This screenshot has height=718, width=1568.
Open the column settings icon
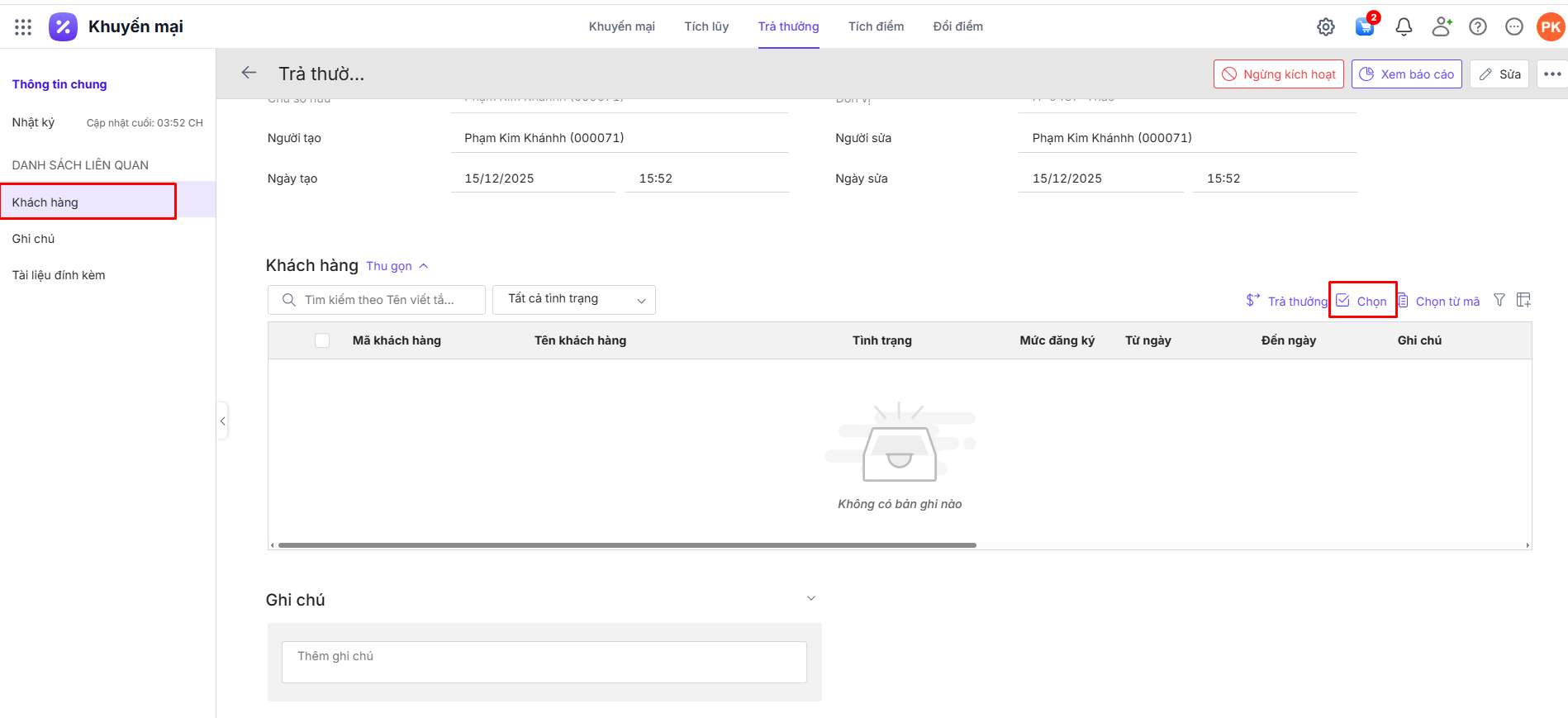click(x=1523, y=301)
